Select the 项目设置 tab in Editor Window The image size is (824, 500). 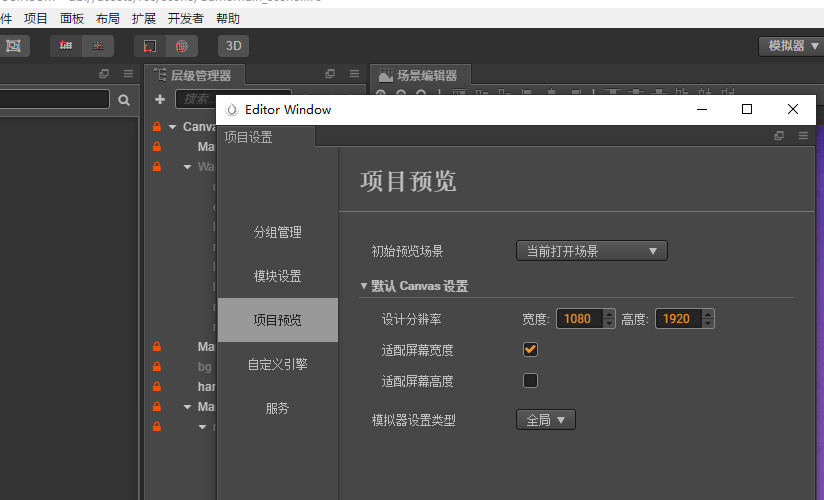(266, 137)
